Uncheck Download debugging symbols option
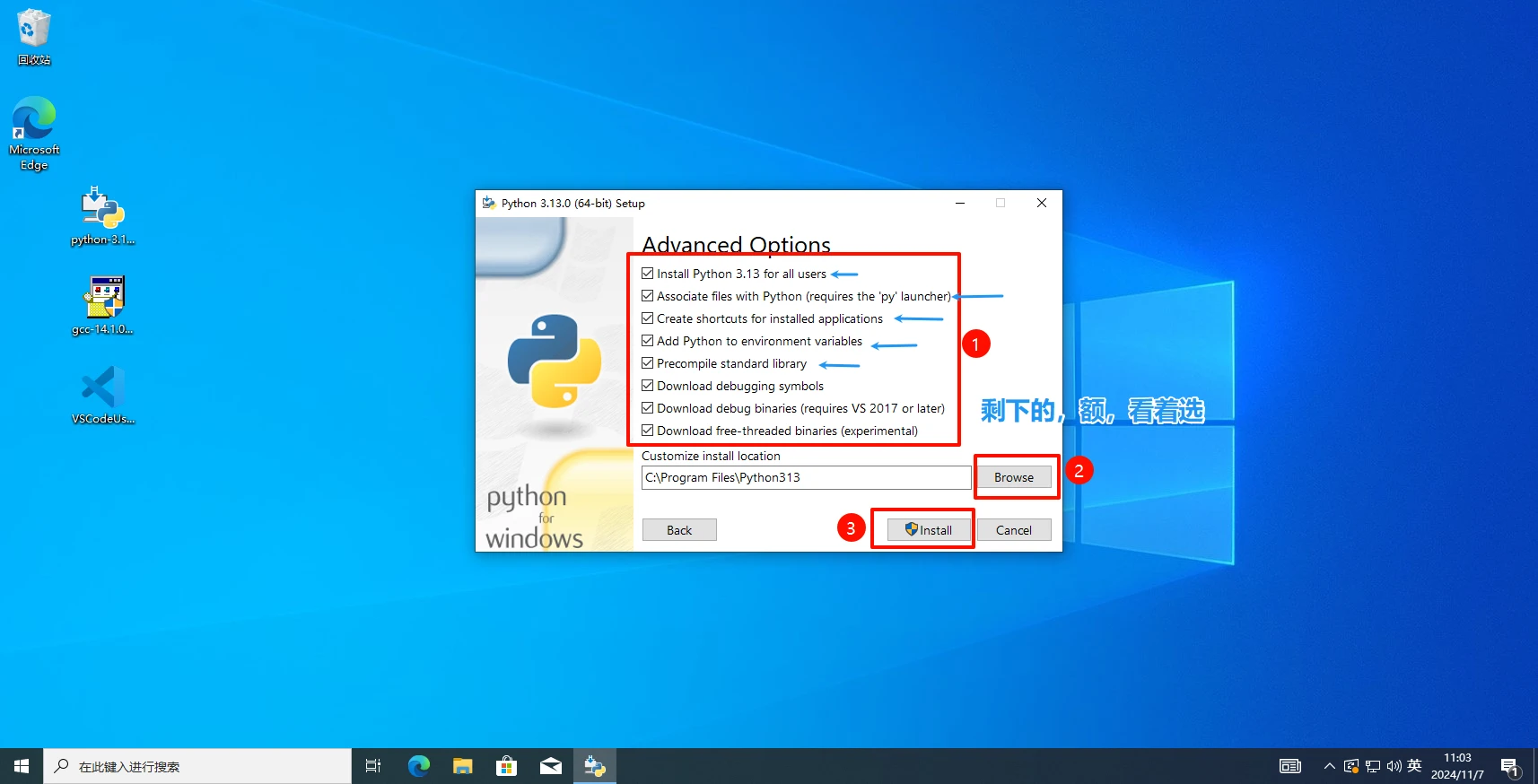The height and width of the screenshot is (784, 1538). (648, 386)
